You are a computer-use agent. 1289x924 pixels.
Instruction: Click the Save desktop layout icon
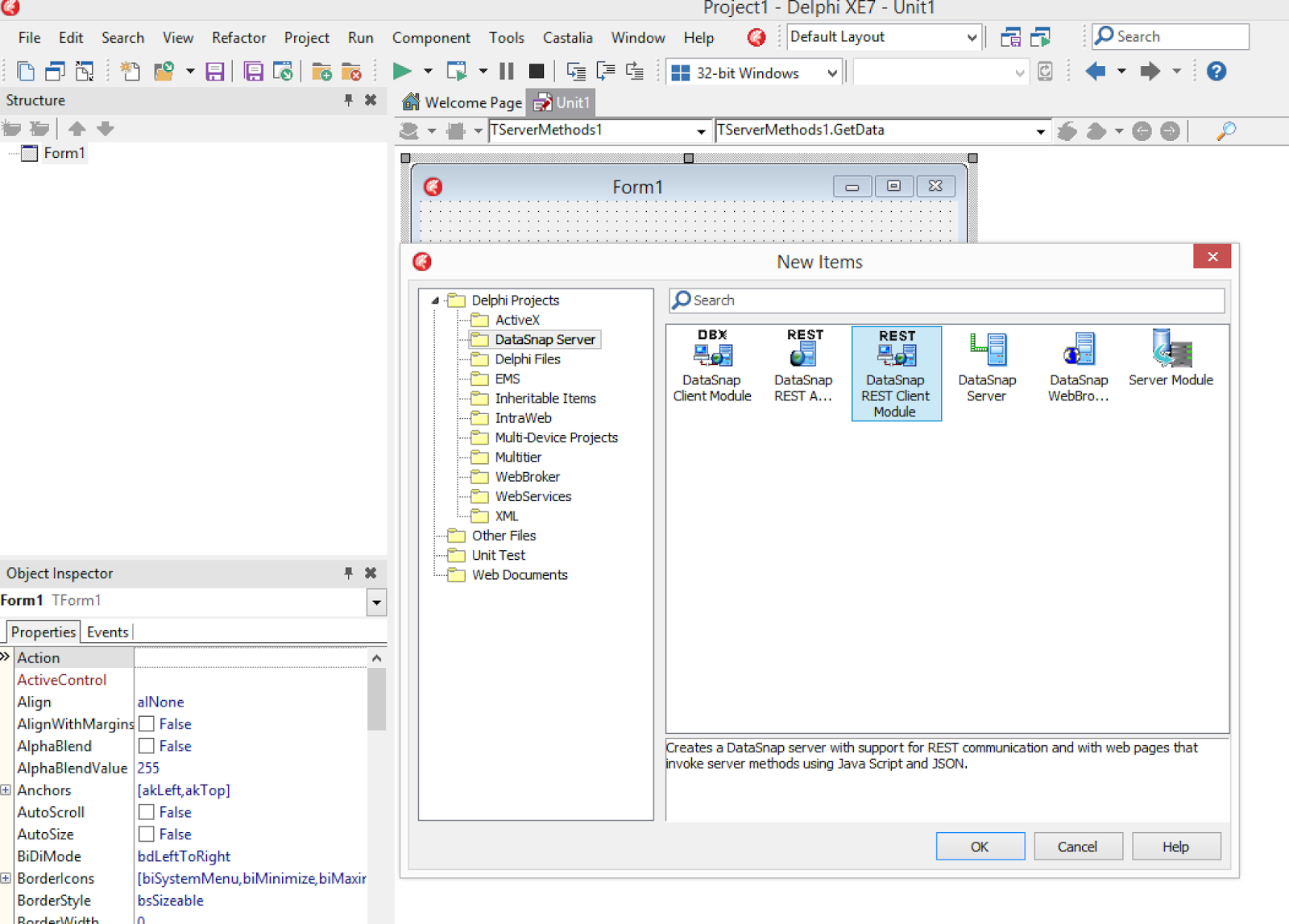(x=1010, y=37)
